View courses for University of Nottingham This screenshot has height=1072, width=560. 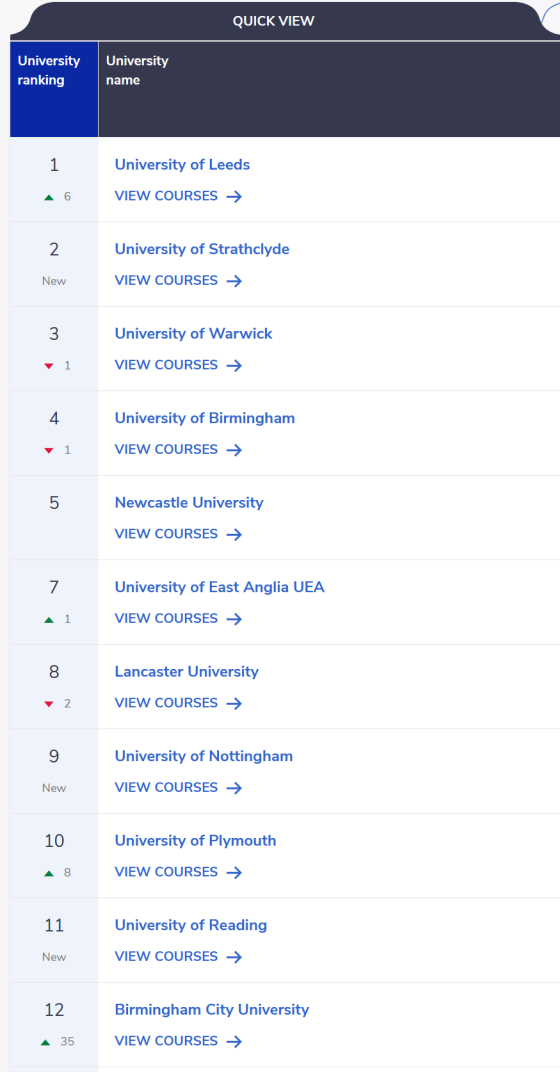178,788
